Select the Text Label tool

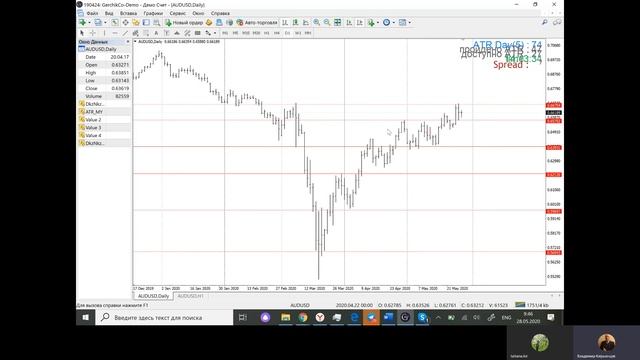click(x=166, y=33)
